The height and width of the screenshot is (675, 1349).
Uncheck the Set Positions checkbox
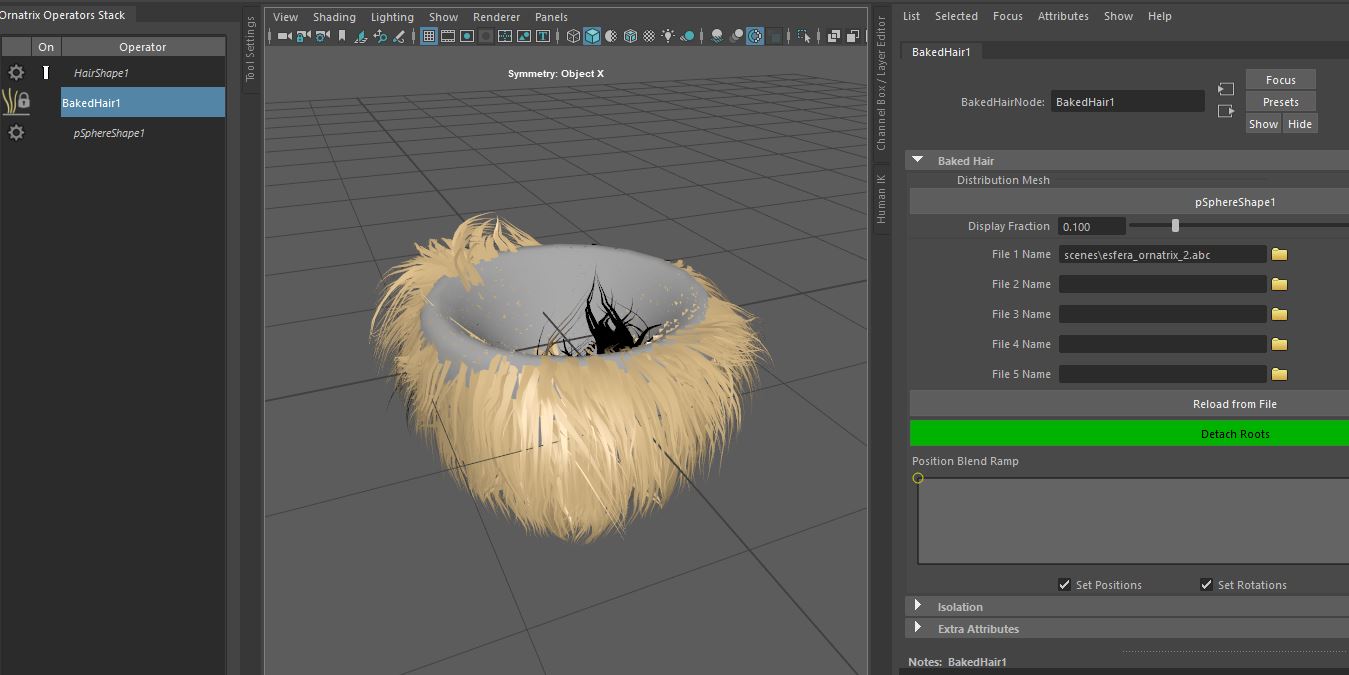click(1064, 585)
